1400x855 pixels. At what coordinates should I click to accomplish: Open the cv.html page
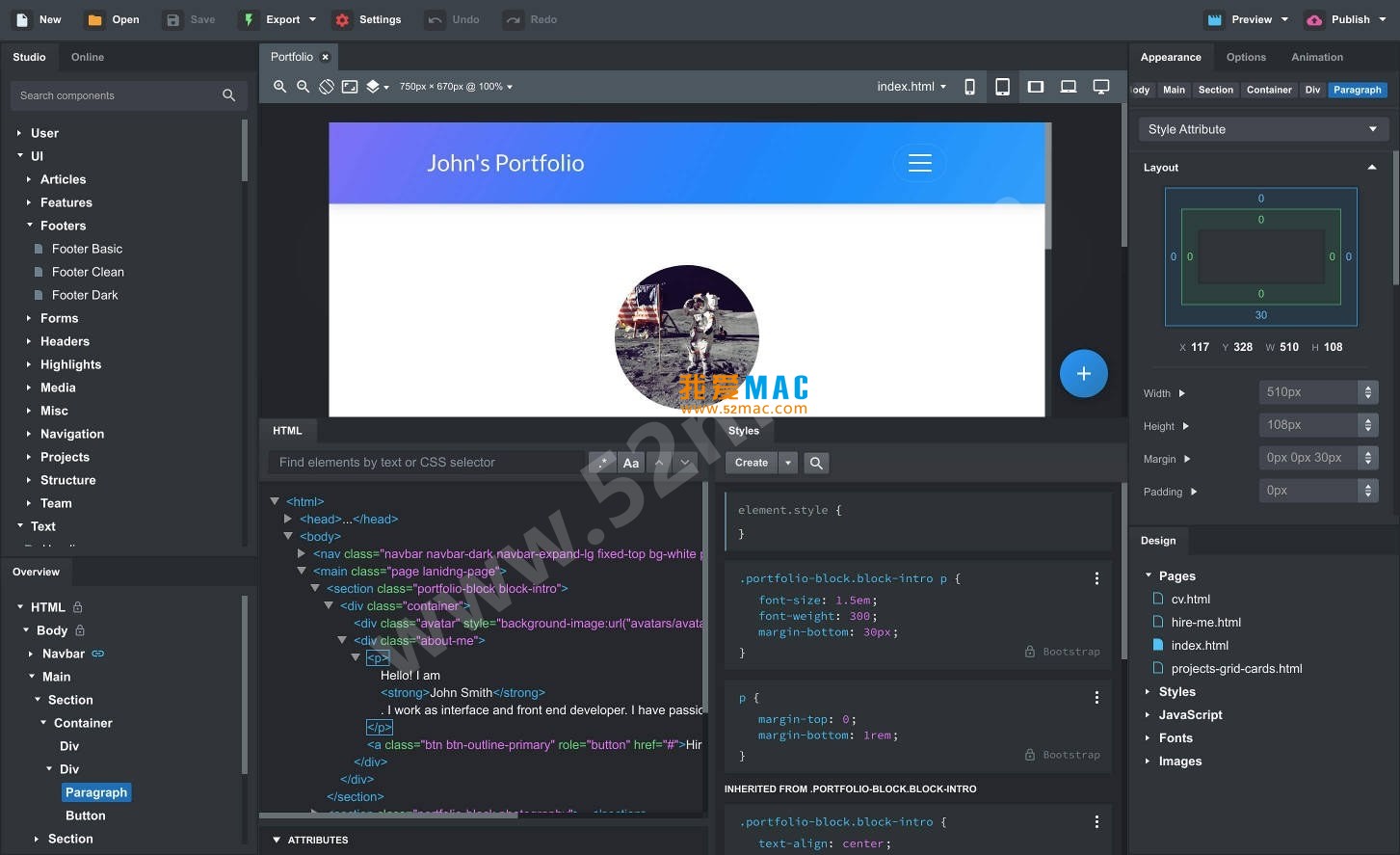(1190, 600)
